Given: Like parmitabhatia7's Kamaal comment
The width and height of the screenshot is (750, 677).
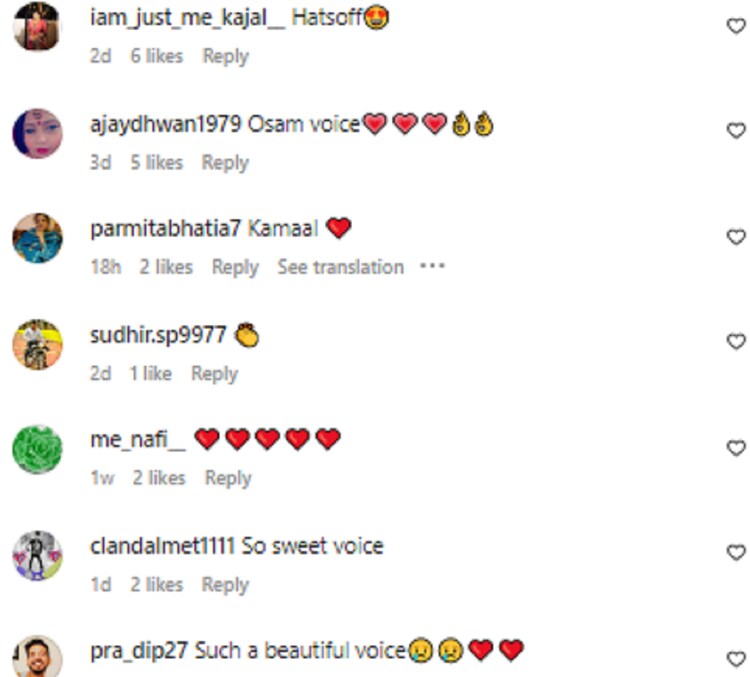Looking at the screenshot, I should pos(736,236).
